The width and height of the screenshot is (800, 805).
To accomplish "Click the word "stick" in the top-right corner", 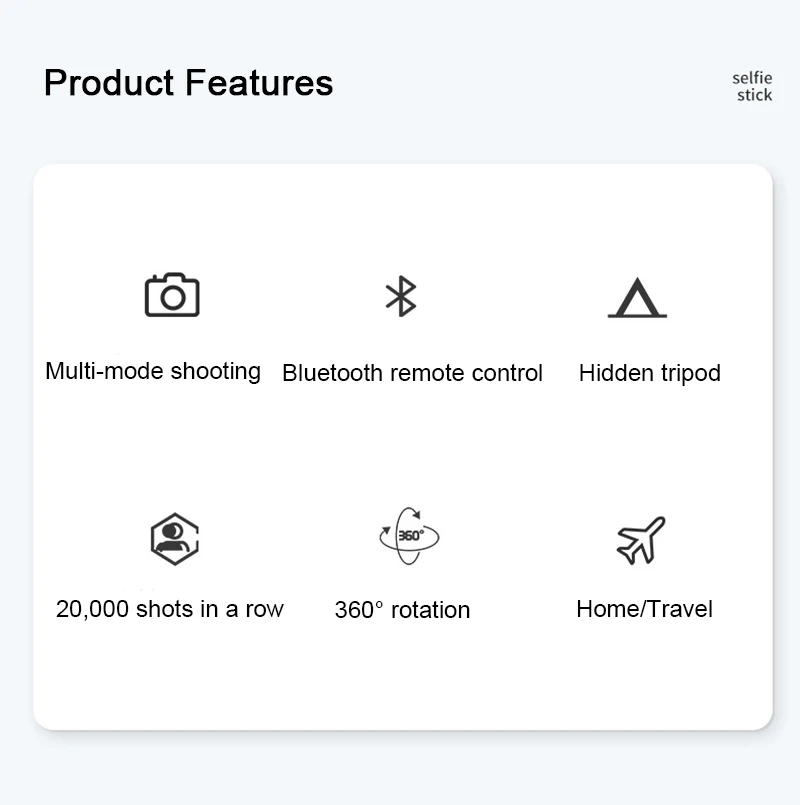I will click(755, 95).
